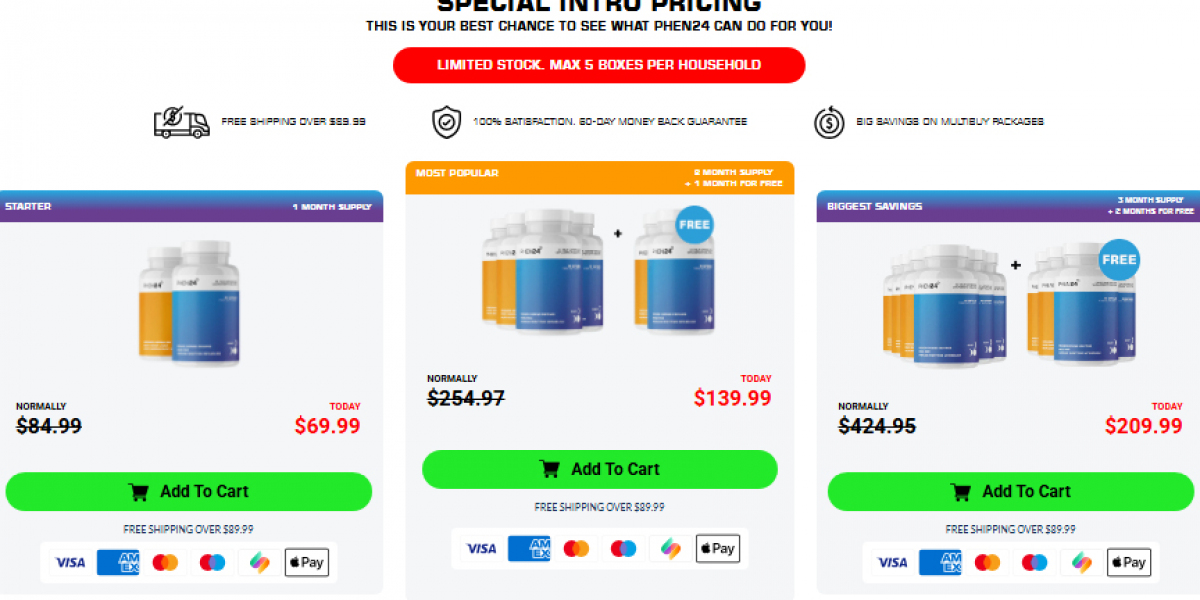
Task: Click the Most Popular orange header tab
Action: pyautogui.click(x=599, y=177)
